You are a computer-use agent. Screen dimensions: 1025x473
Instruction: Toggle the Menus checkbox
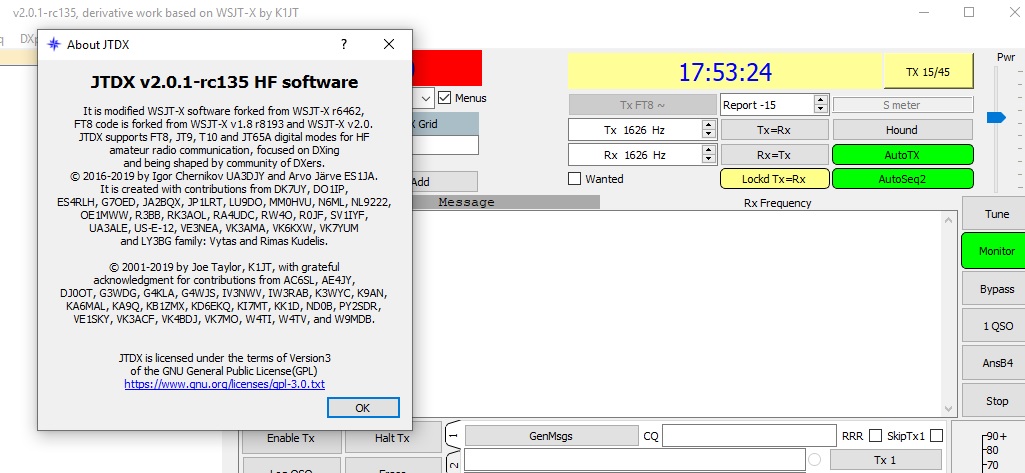[x=445, y=98]
